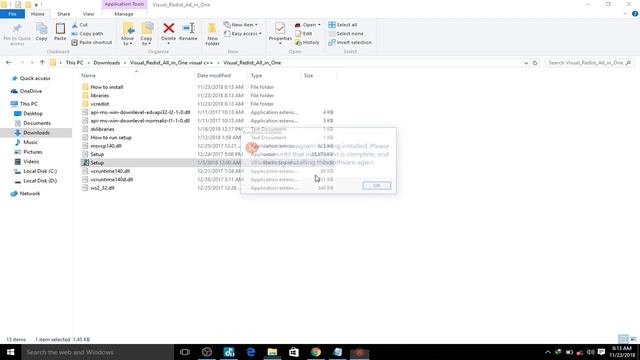Sort by Name column header
This screenshot has width=640, height=360.
88,76
